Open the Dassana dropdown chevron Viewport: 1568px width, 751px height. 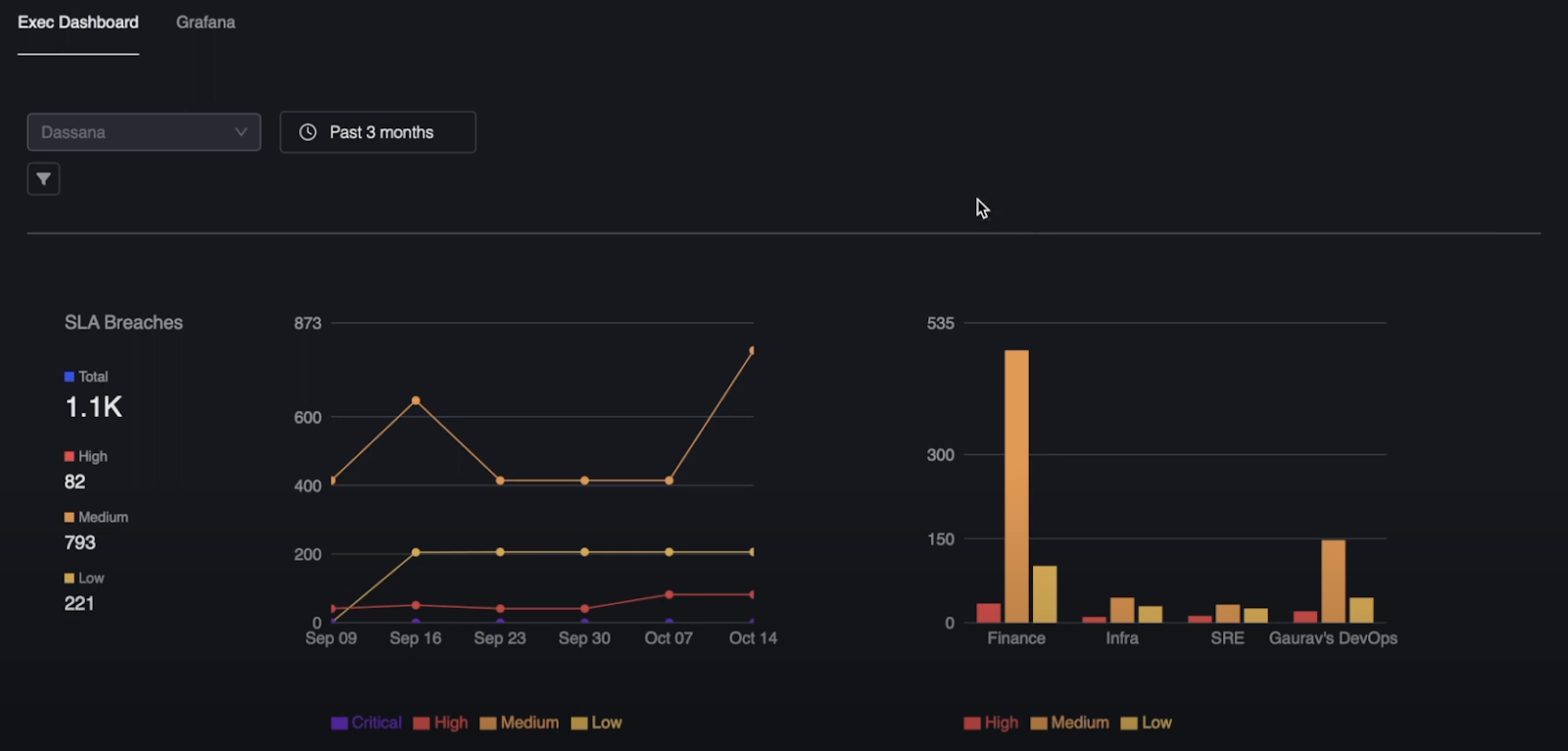click(x=241, y=132)
